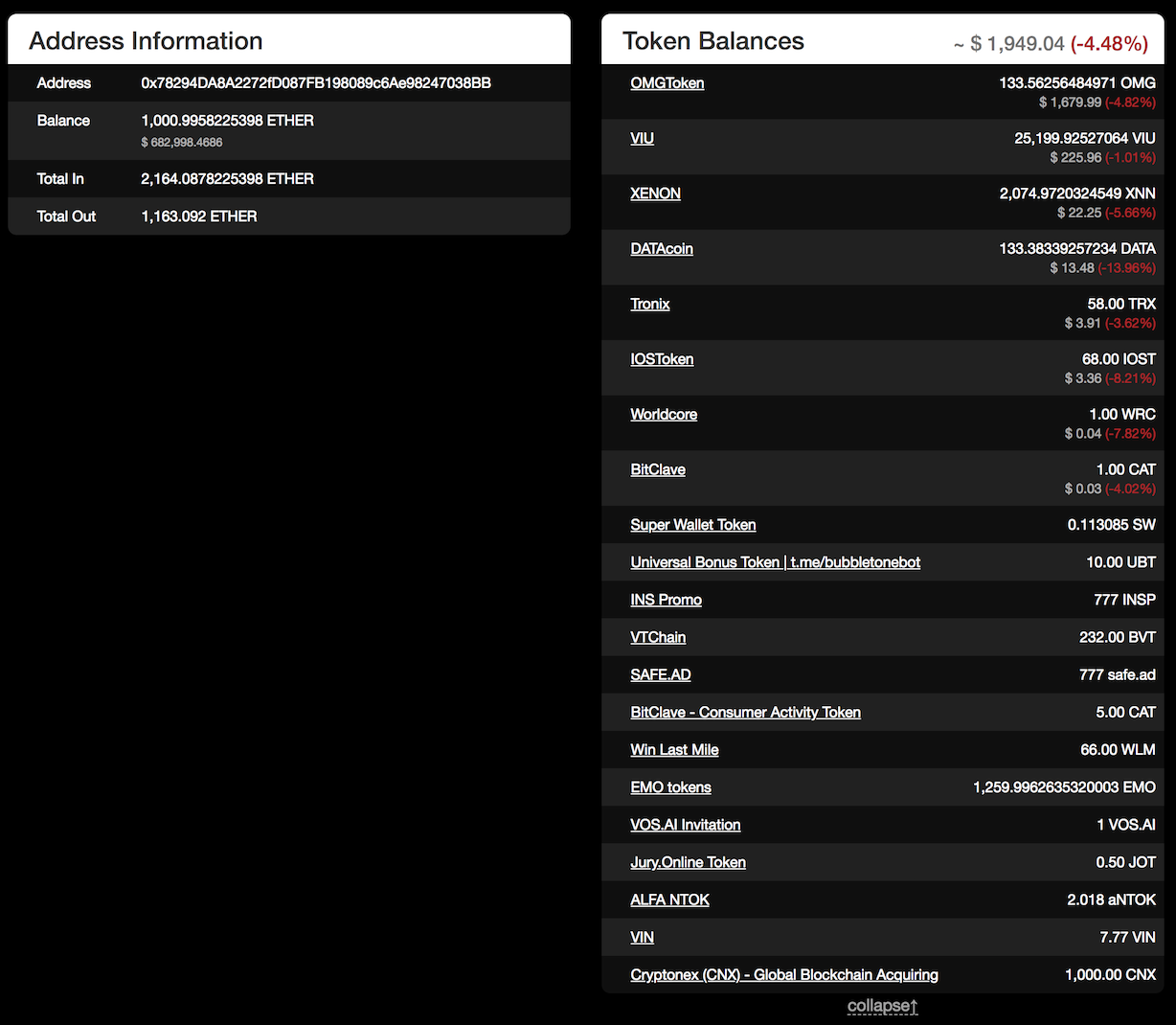Viewport: 1176px width, 1025px height.
Task: Click the EMO tokens link
Action: (x=670, y=787)
